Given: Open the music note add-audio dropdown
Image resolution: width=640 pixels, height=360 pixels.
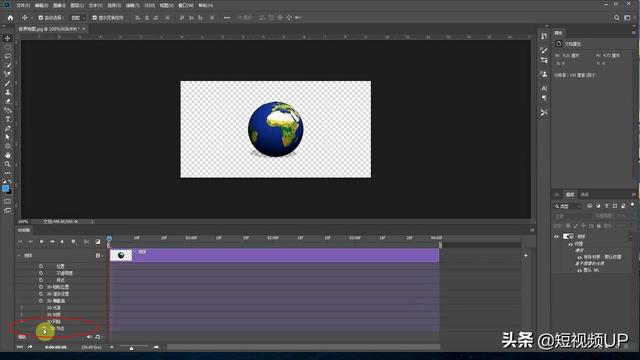Looking at the screenshot, I should click(98, 337).
